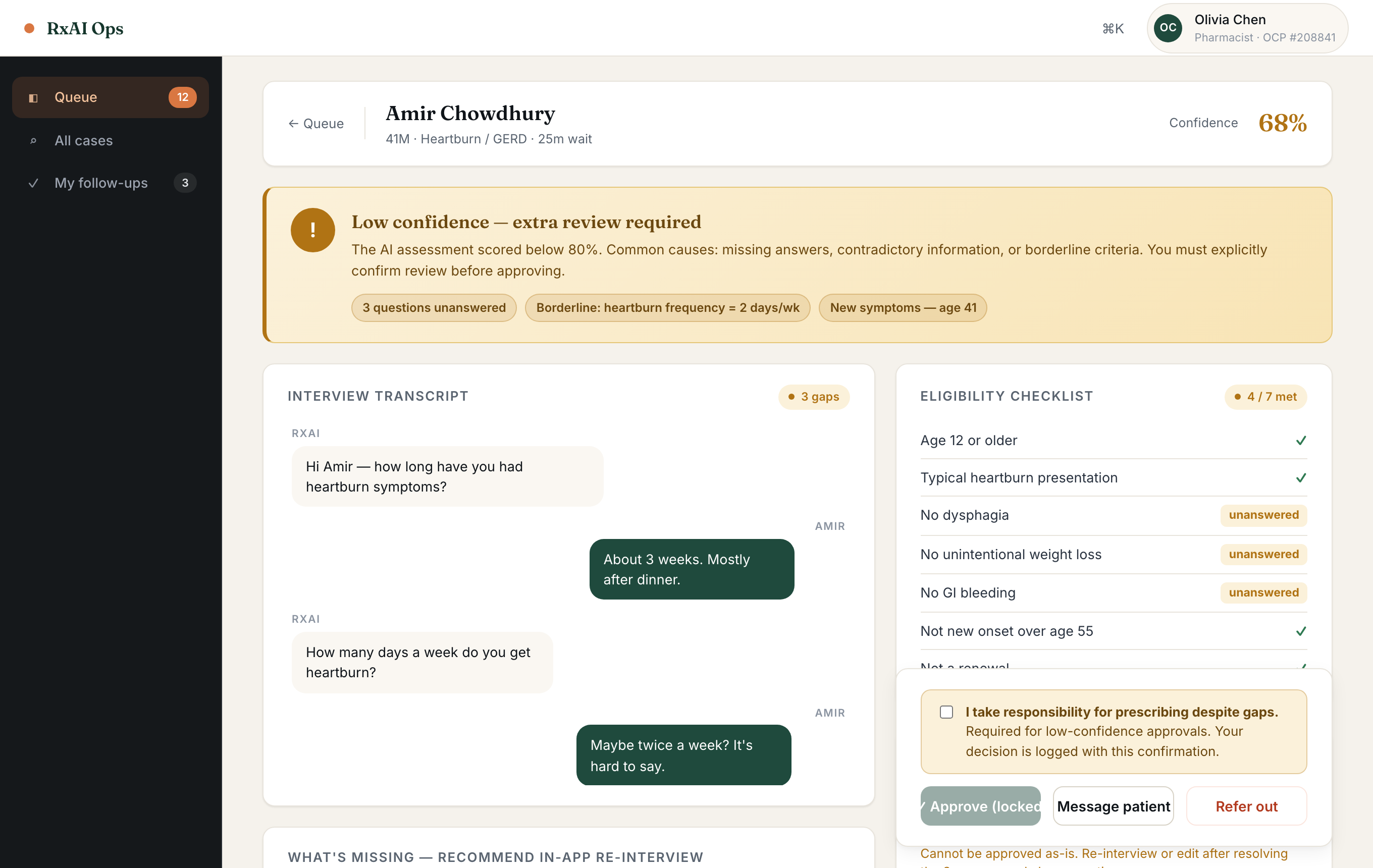
Task: Click the 'New symptoms — age 41' chip
Action: click(903, 308)
